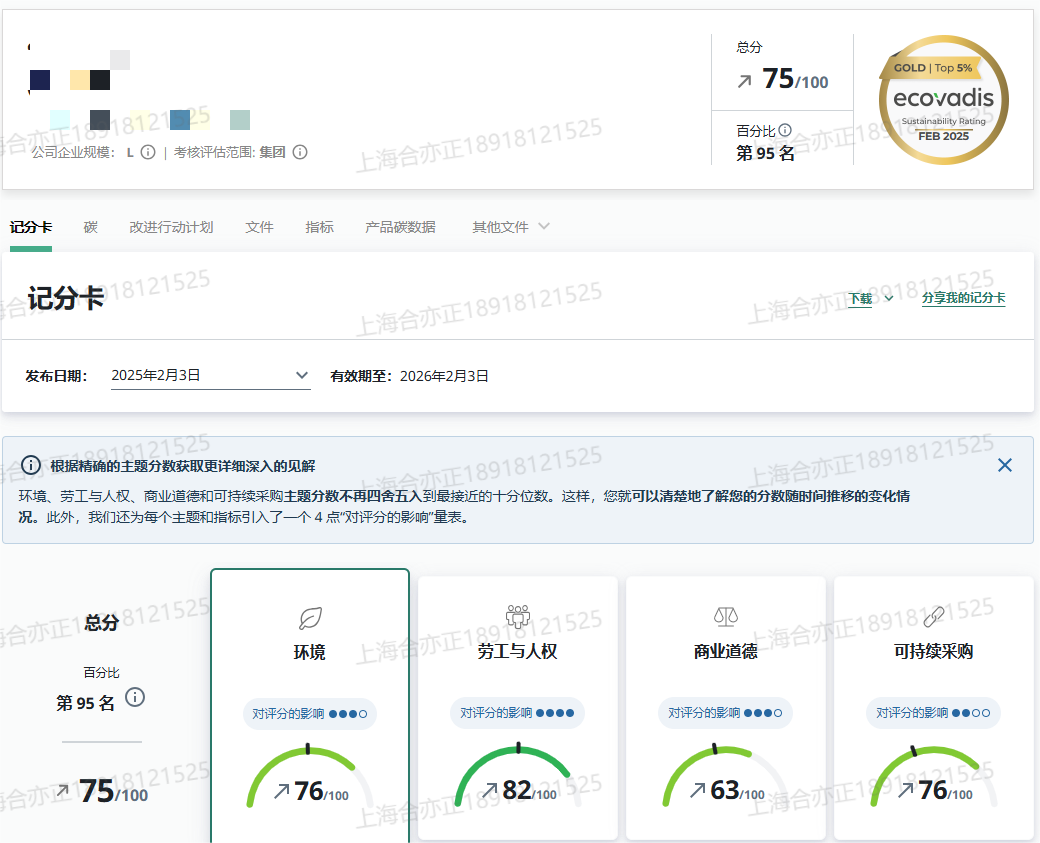Open the 改进行动计划 tab

point(171,227)
